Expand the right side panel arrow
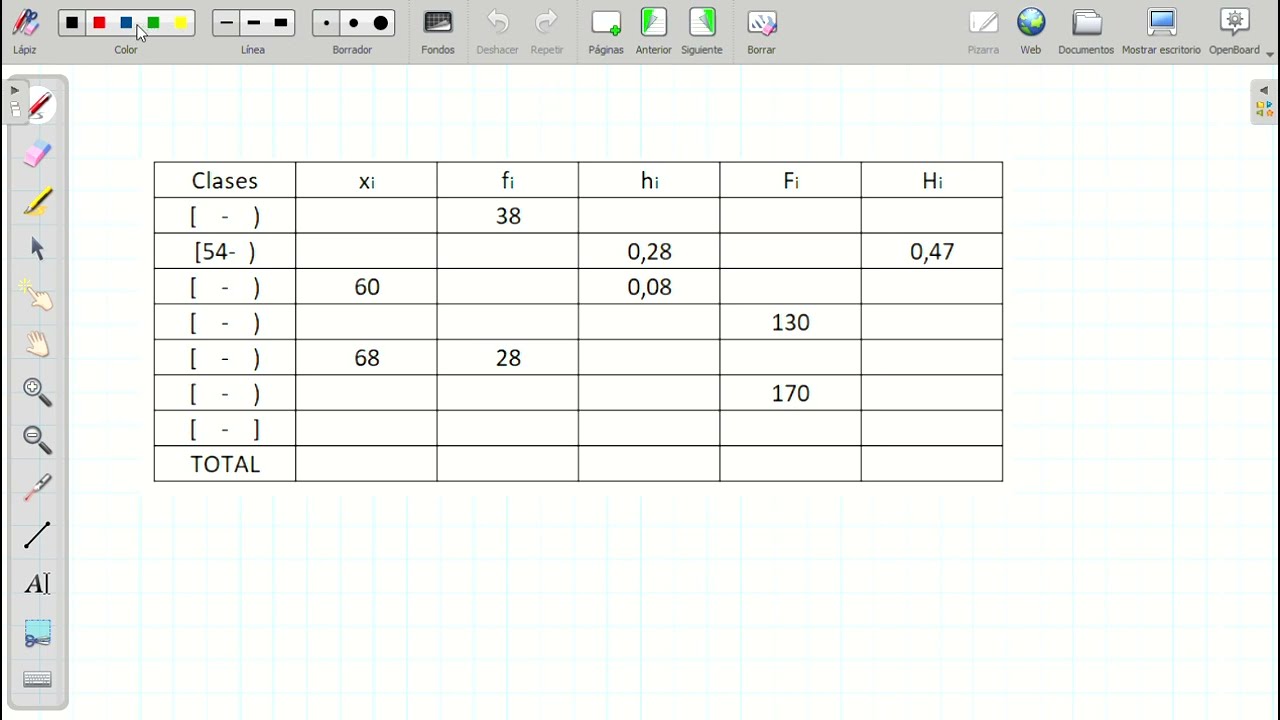This screenshot has width=1280, height=720. point(1264,90)
